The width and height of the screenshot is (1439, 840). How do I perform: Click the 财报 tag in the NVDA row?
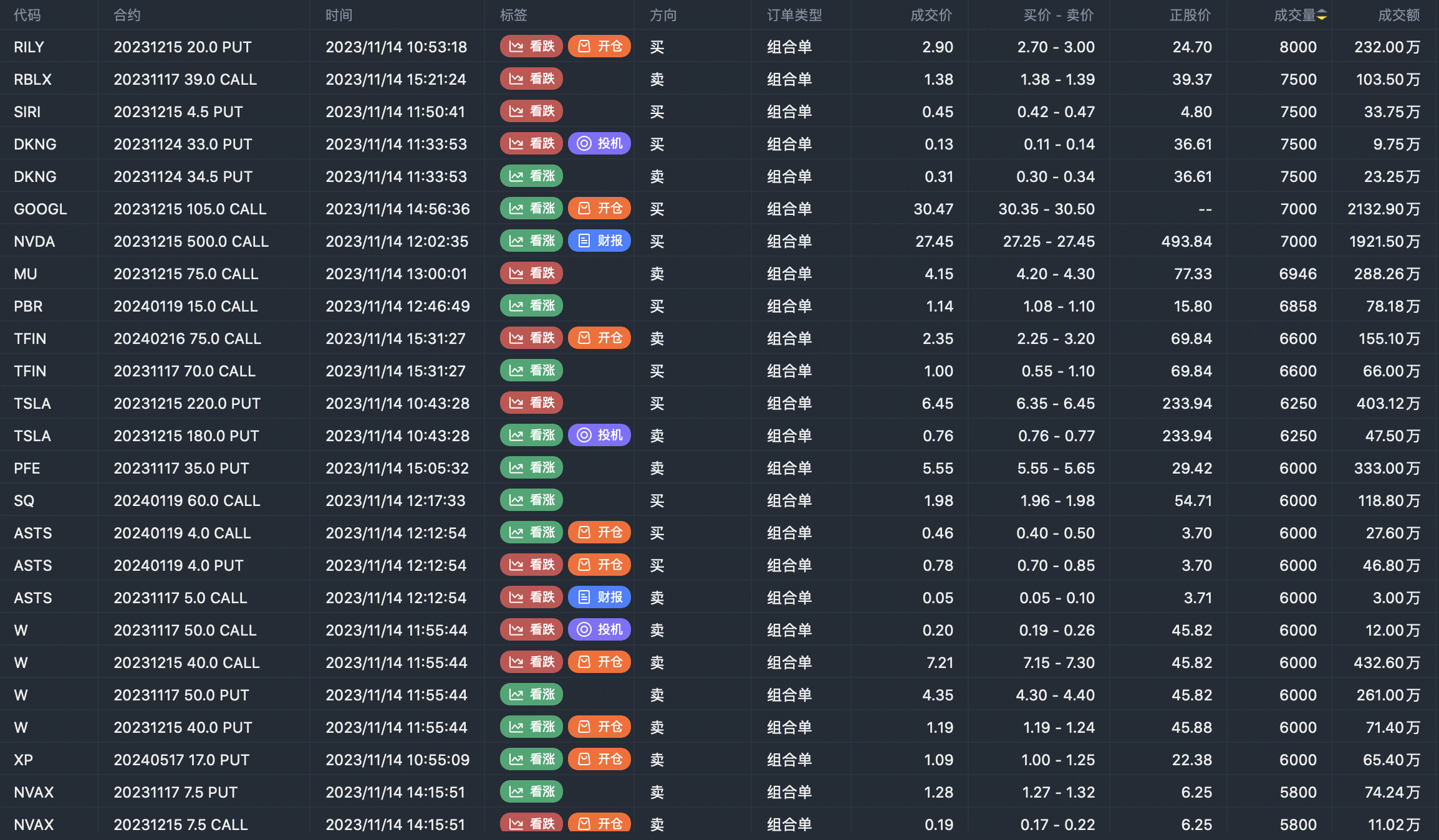pos(600,241)
